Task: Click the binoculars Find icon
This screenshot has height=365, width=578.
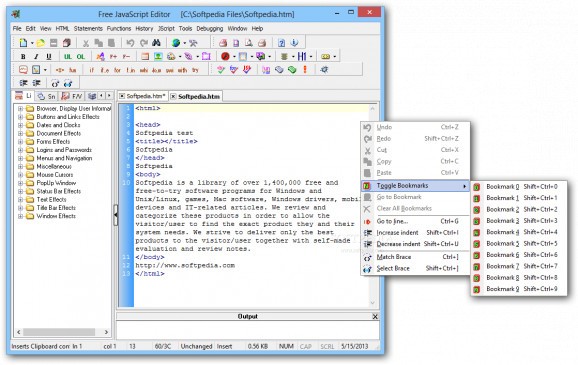Action: click(x=157, y=43)
